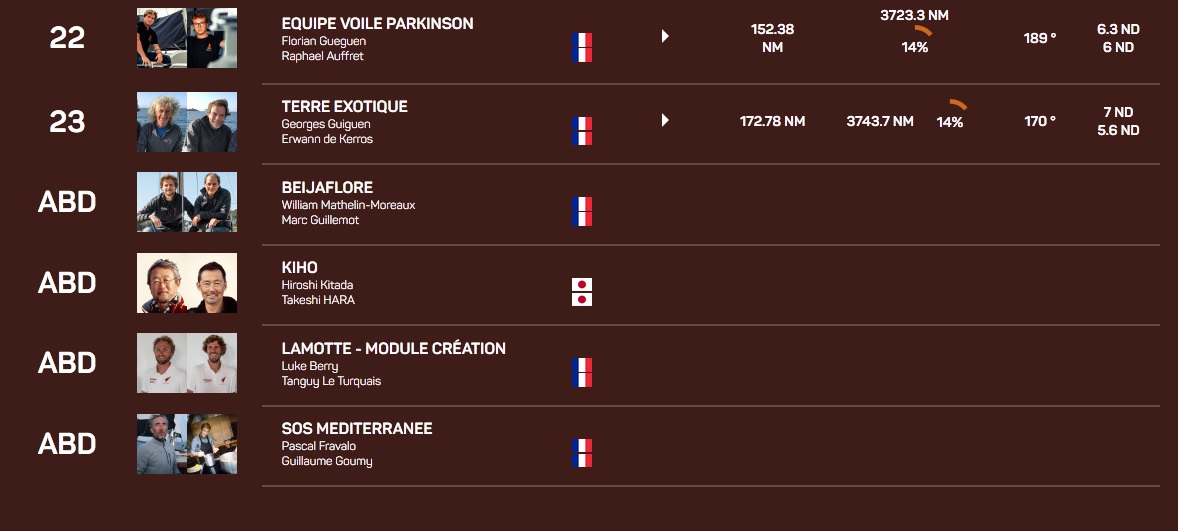Expand Equipe Voile Parkinson row arrow

tap(665, 37)
